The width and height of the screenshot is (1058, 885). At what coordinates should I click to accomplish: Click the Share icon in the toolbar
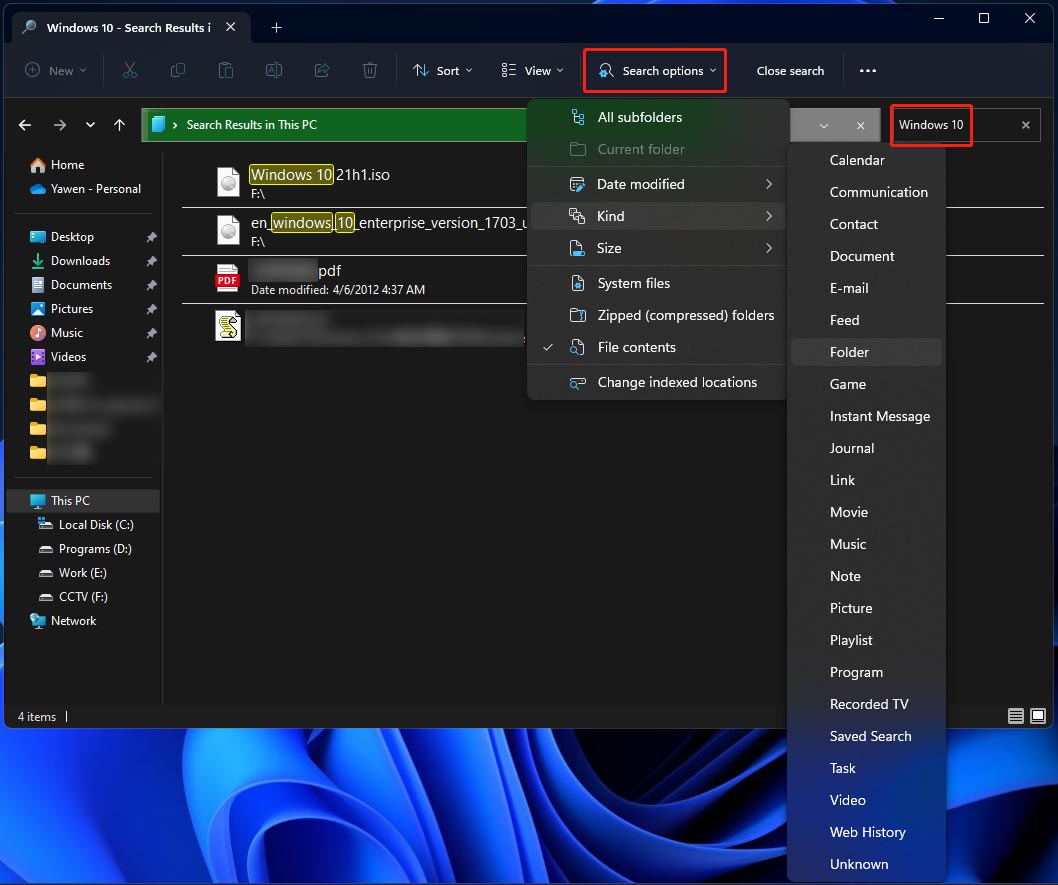click(x=321, y=70)
